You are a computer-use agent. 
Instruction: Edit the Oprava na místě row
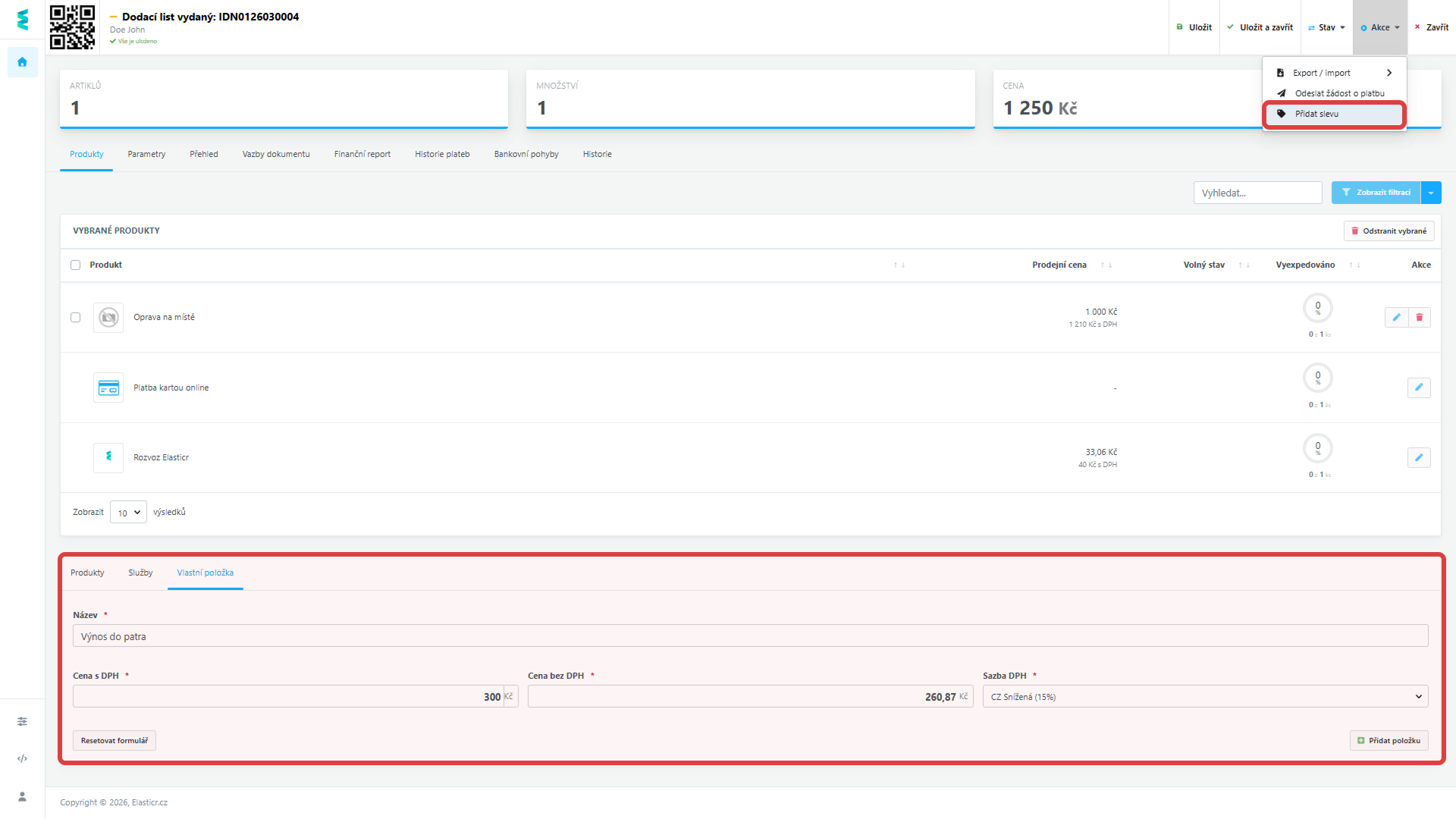[1396, 318]
